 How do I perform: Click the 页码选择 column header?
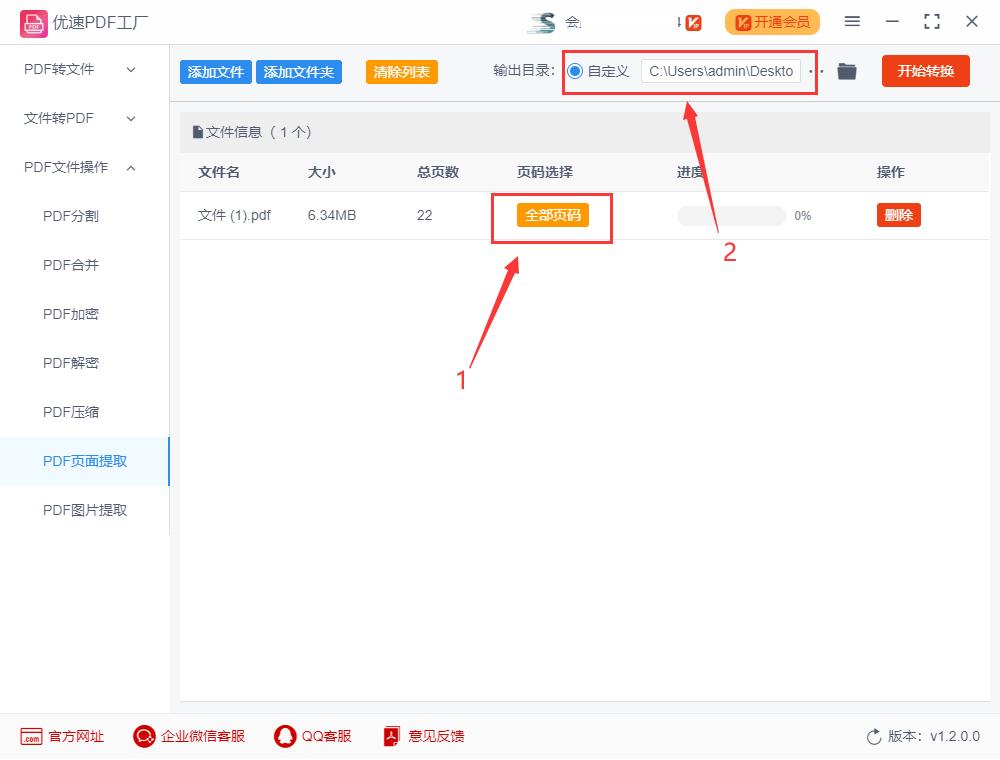pos(545,172)
